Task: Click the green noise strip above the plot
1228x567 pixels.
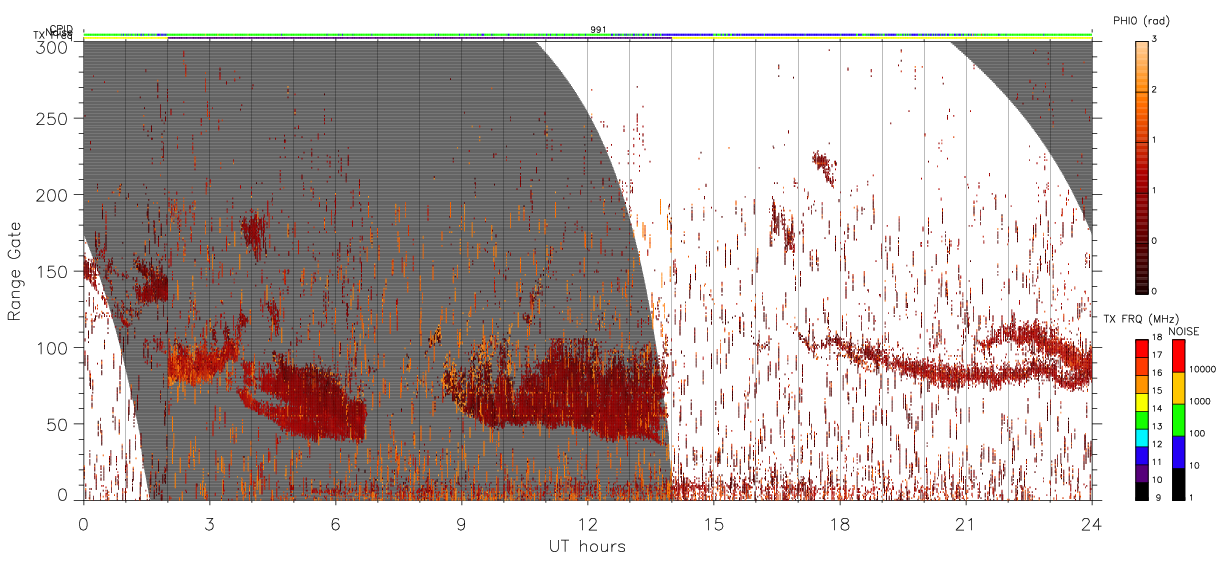Action: (587, 34)
